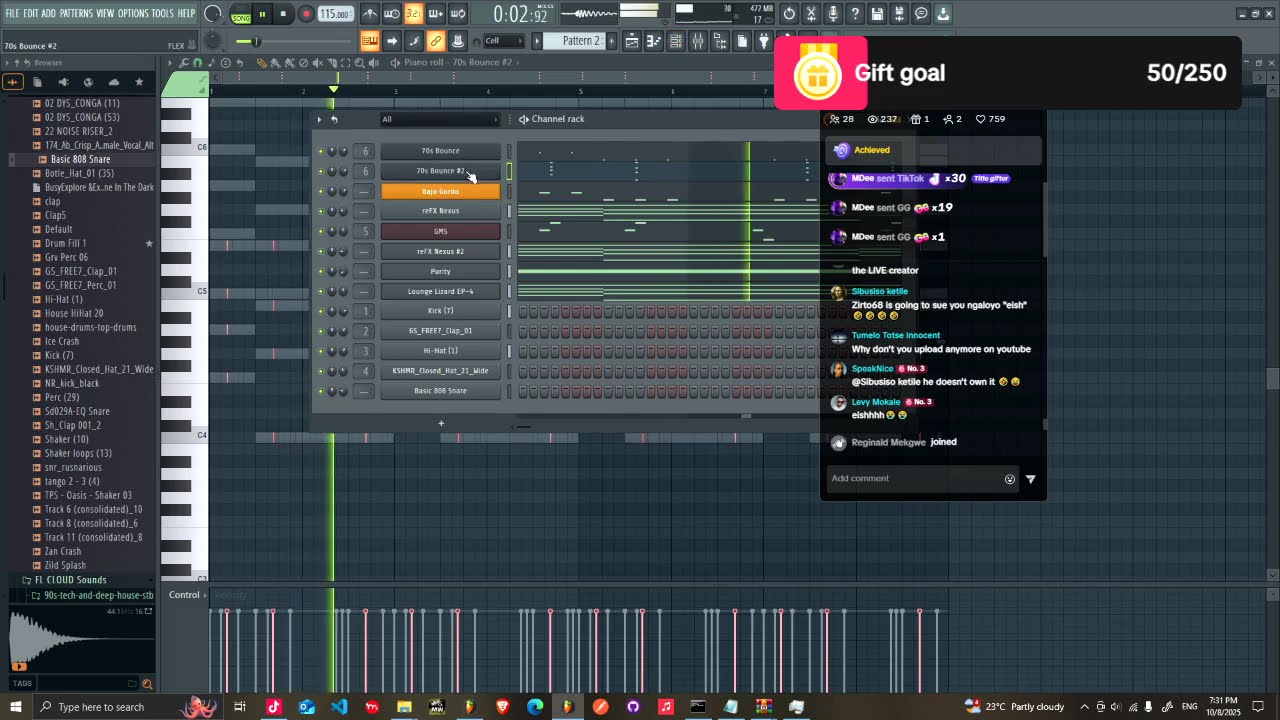The image size is (1280, 720).
Task: Click the microphone one-click recording icon
Action: [x=833, y=14]
